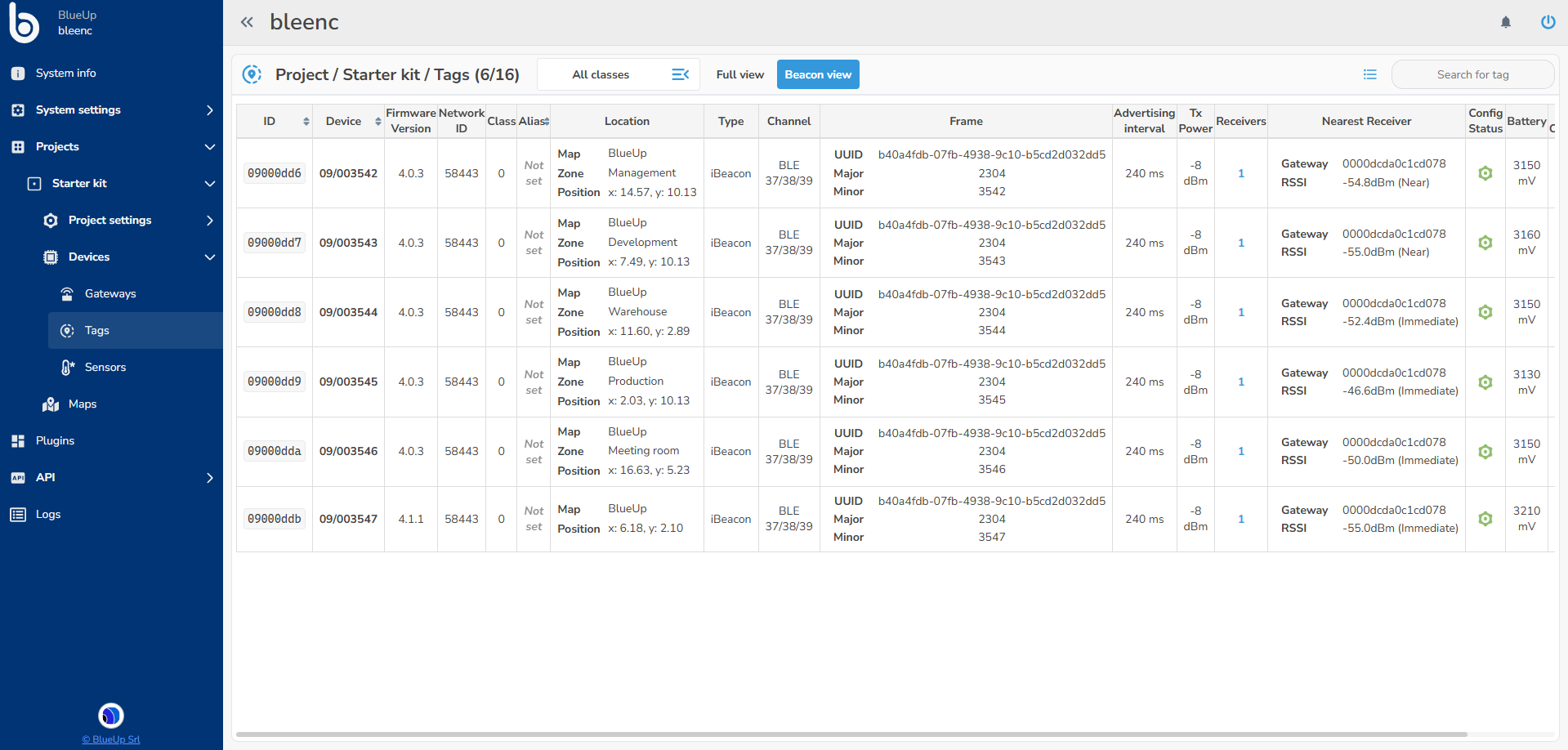The width and height of the screenshot is (1568, 750).
Task: Click the horizontal scrollbar at bottom
Action: click(851, 734)
